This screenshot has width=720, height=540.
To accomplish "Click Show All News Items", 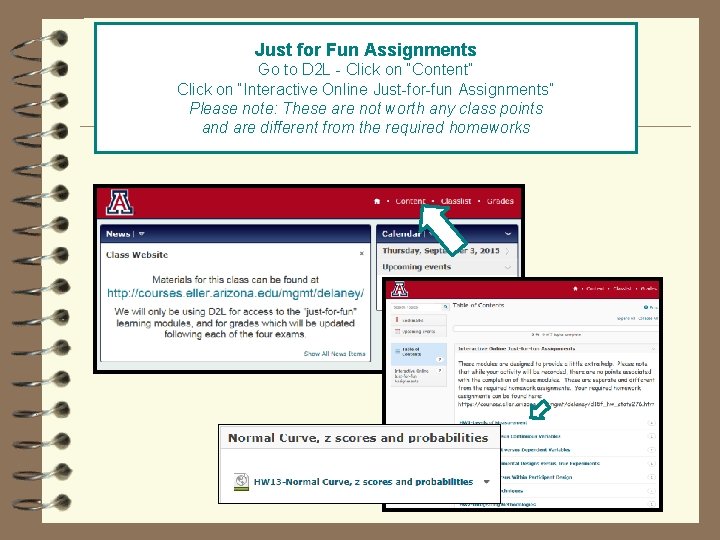I will click(334, 354).
